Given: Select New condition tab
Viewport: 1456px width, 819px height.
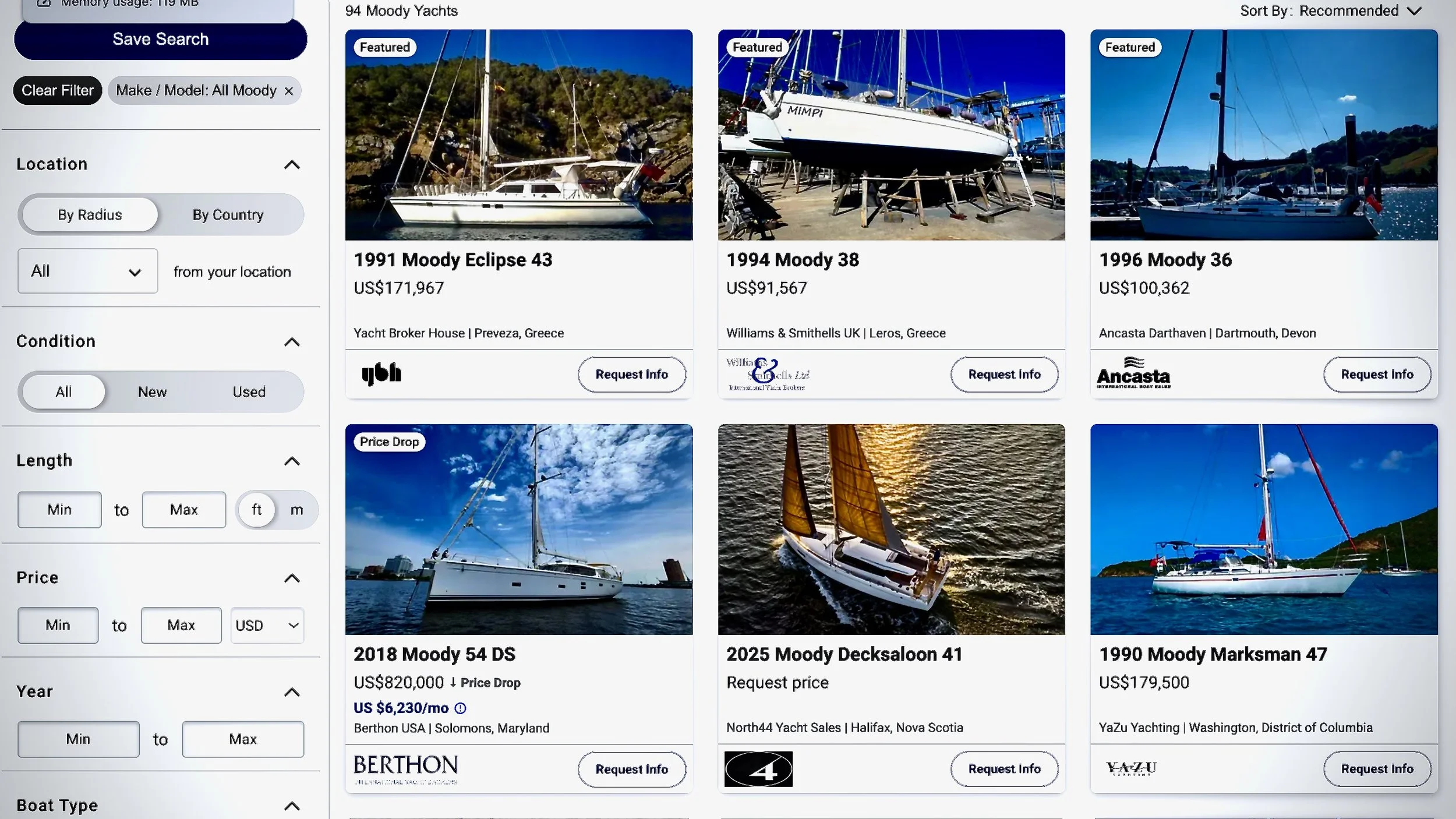Looking at the screenshot, I should click(x=153, y=392).
